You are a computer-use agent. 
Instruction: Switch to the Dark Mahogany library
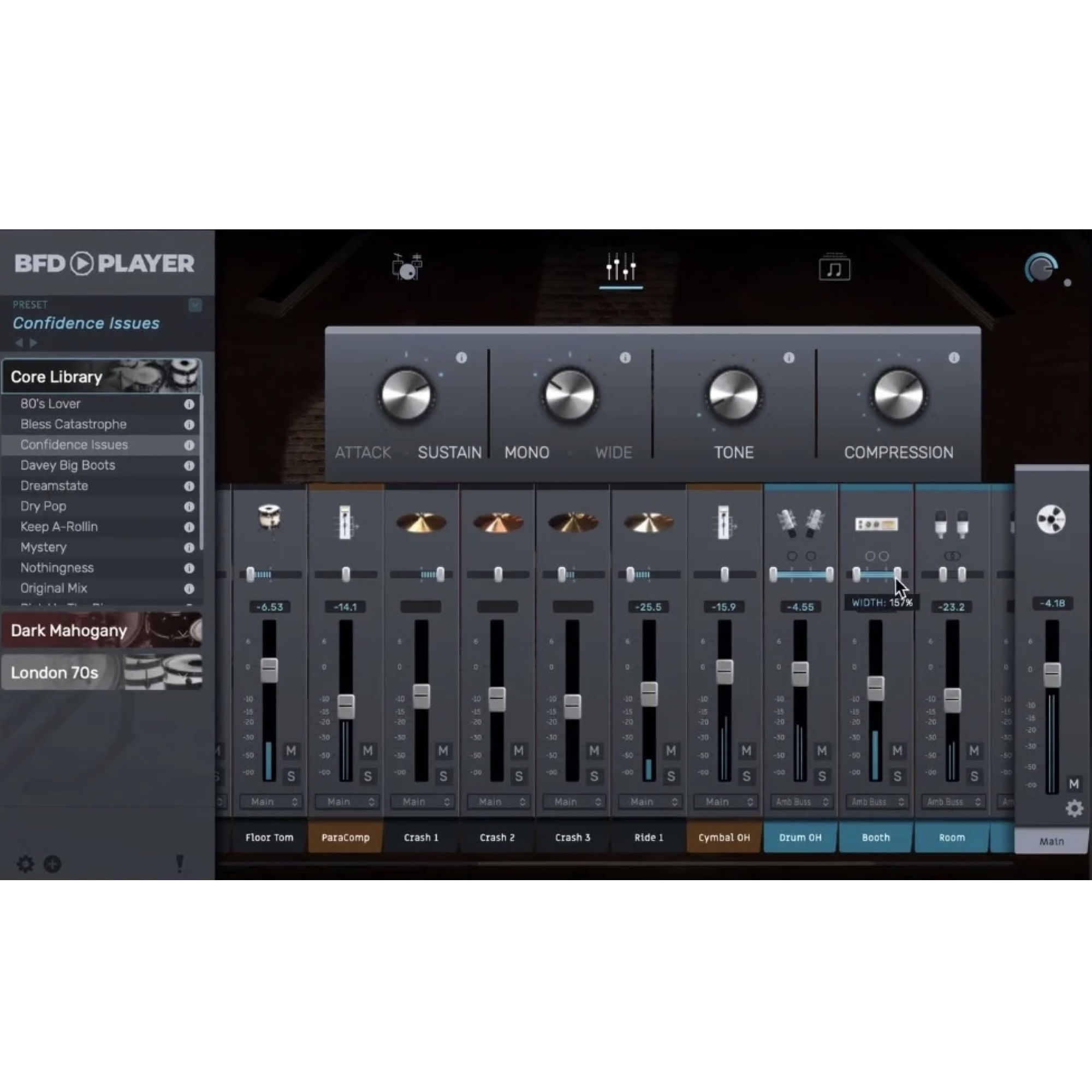coord(69,630)
